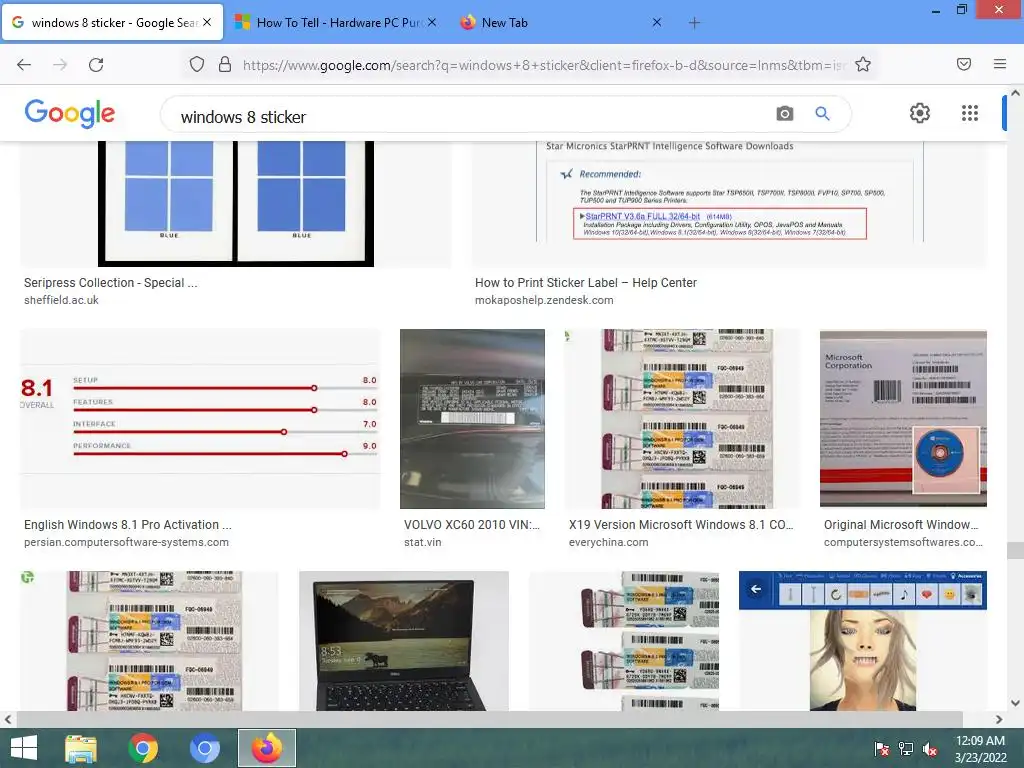The height and width of the screenshot is (768, 1024).
Task: Open 'Original Microsoft Window...' result title
Action: pyautogui.click(x=901, y=525)
